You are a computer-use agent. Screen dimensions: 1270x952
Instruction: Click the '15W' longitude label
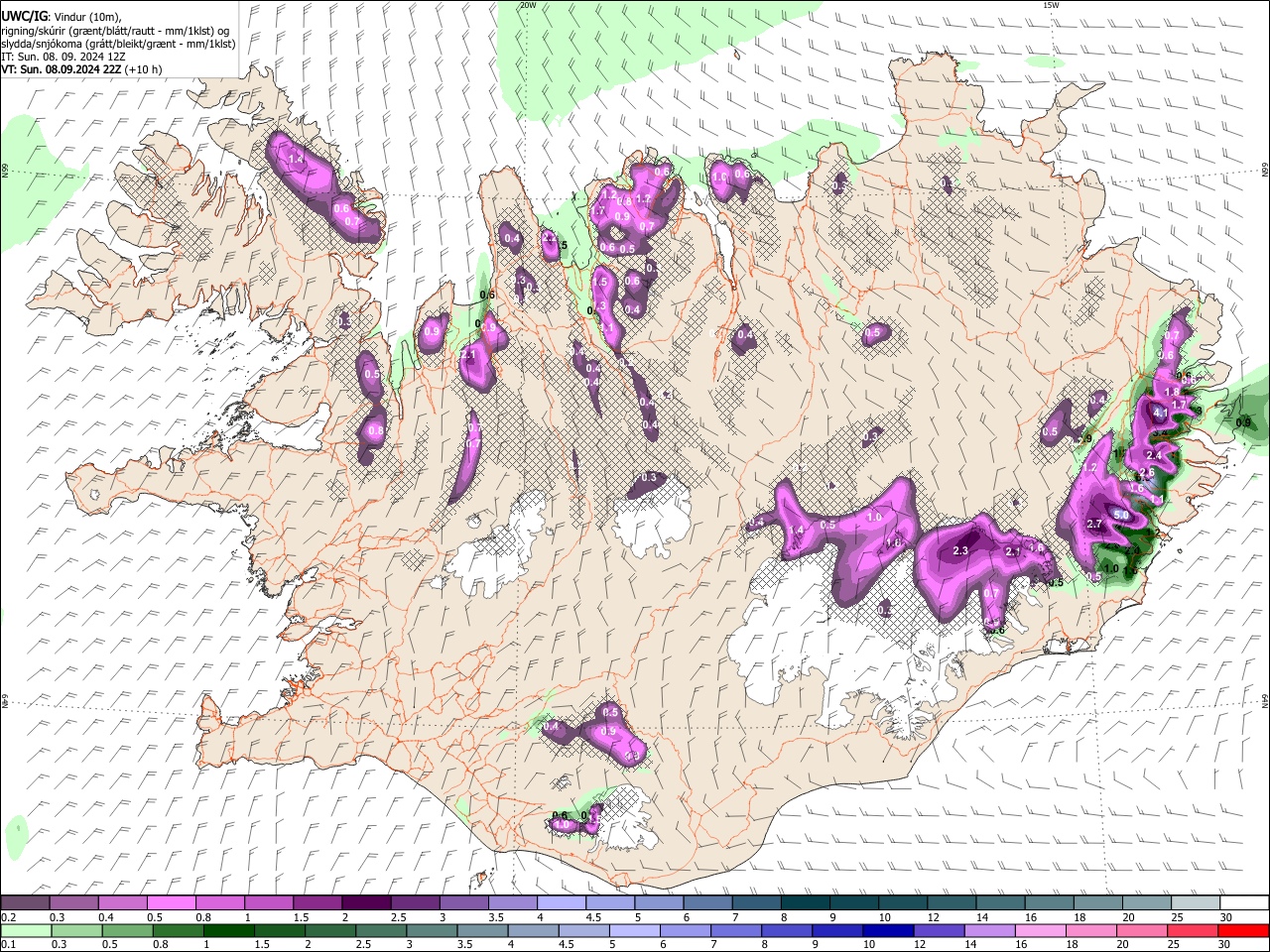1051,5
